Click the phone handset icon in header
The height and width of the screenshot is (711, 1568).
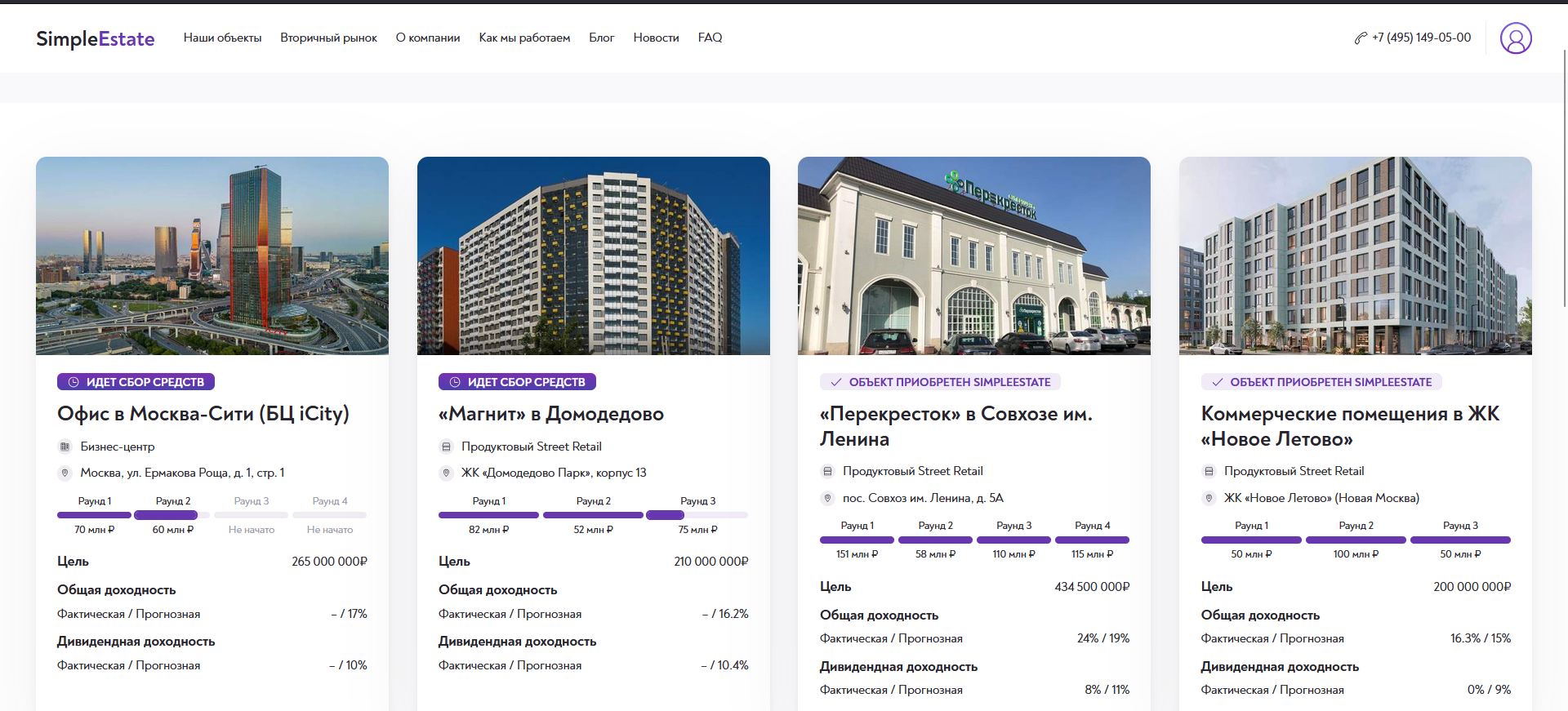[x=1360, y=38]
